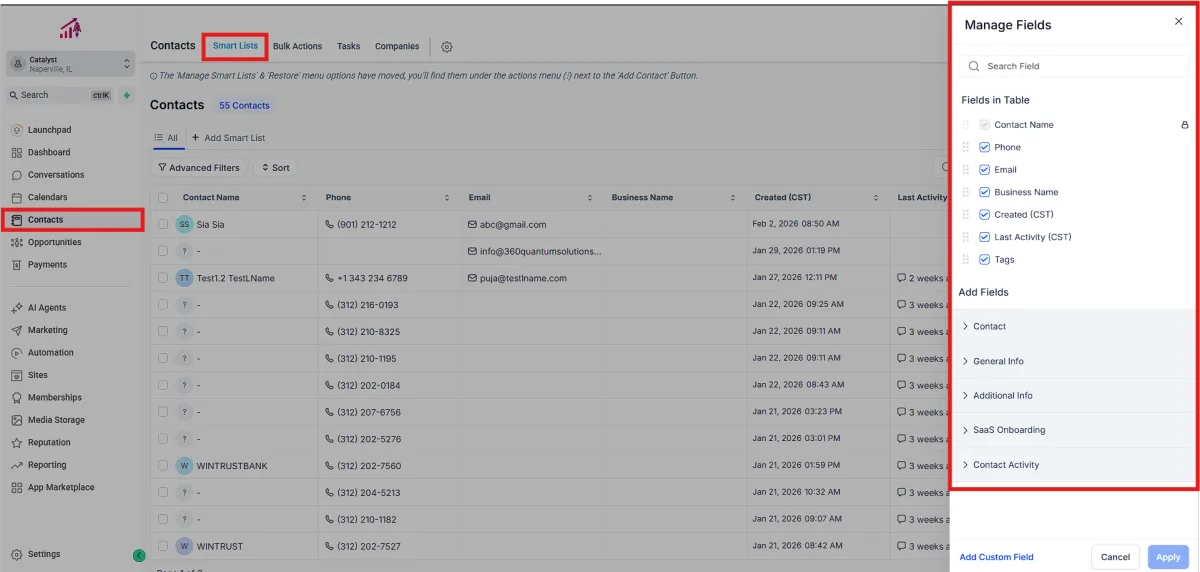
Task: Click the W avatar for WINTRUSTBANK
Action: tap(184, 466)
